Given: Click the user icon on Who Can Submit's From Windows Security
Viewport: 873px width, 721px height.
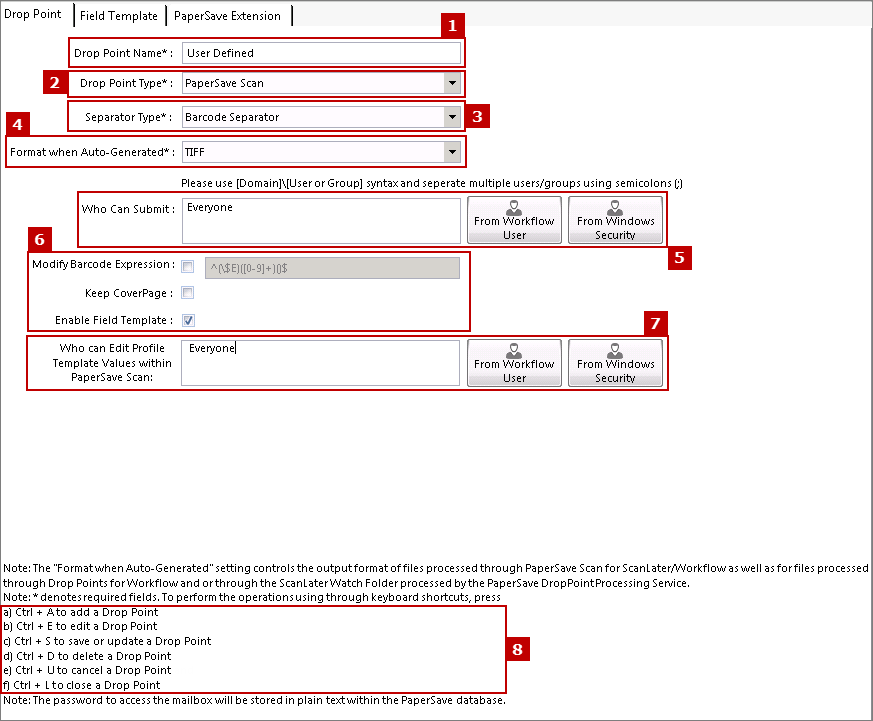Looking at the screenshot, I should tap(615, 208).
